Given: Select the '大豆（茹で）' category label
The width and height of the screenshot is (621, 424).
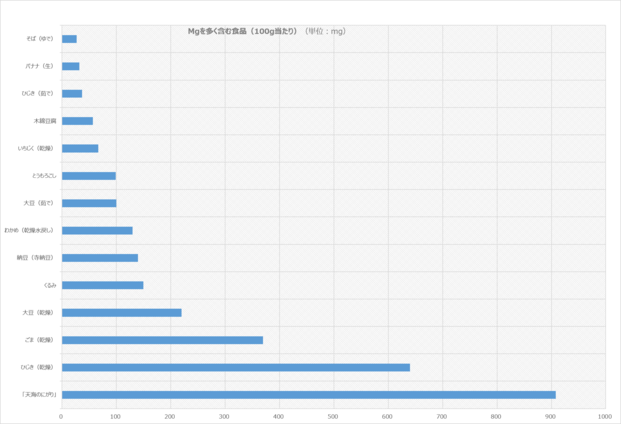Looking at the screenshot, I should [x=38, y=203].
